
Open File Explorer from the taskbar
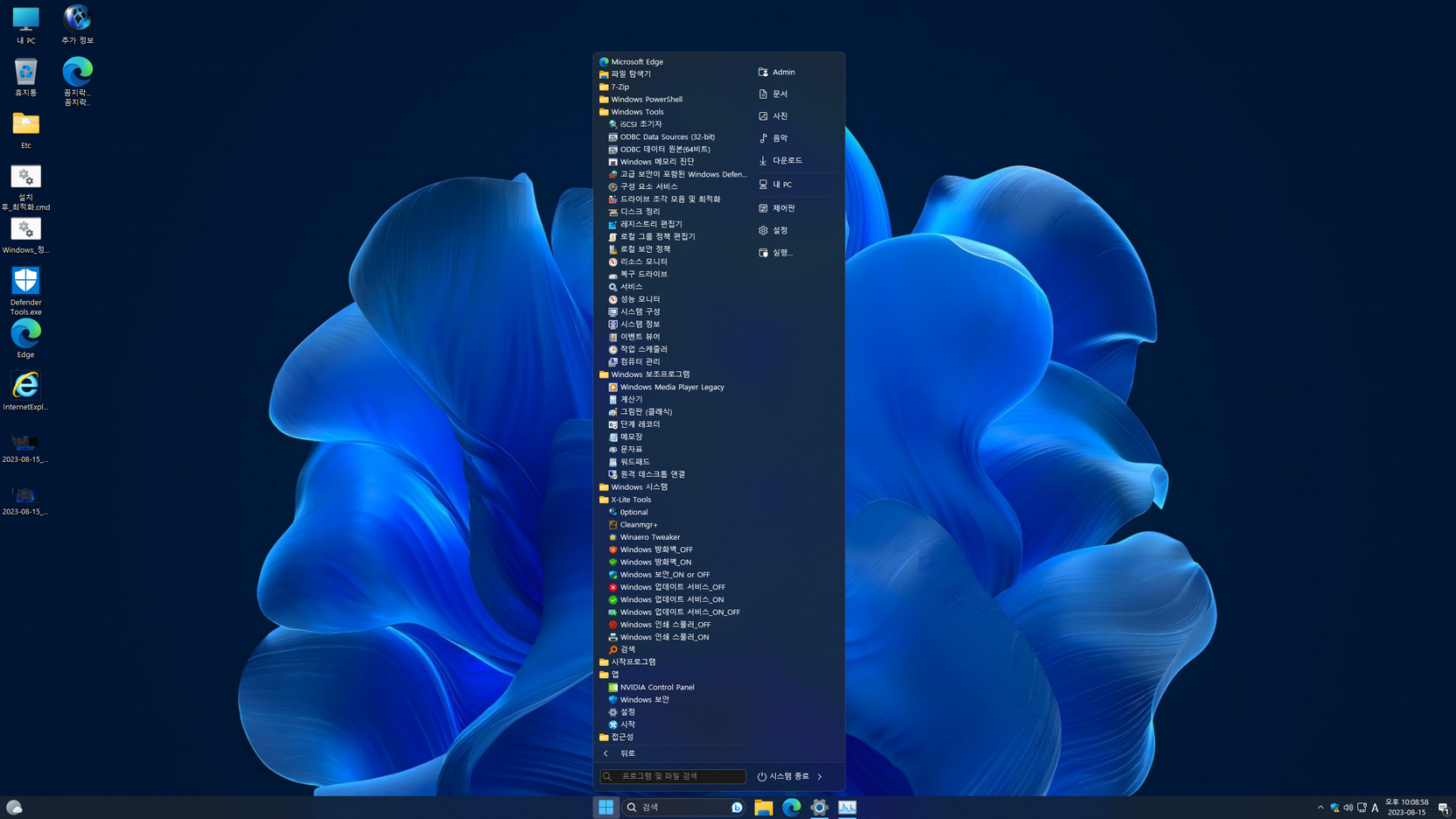pos(764,808)
